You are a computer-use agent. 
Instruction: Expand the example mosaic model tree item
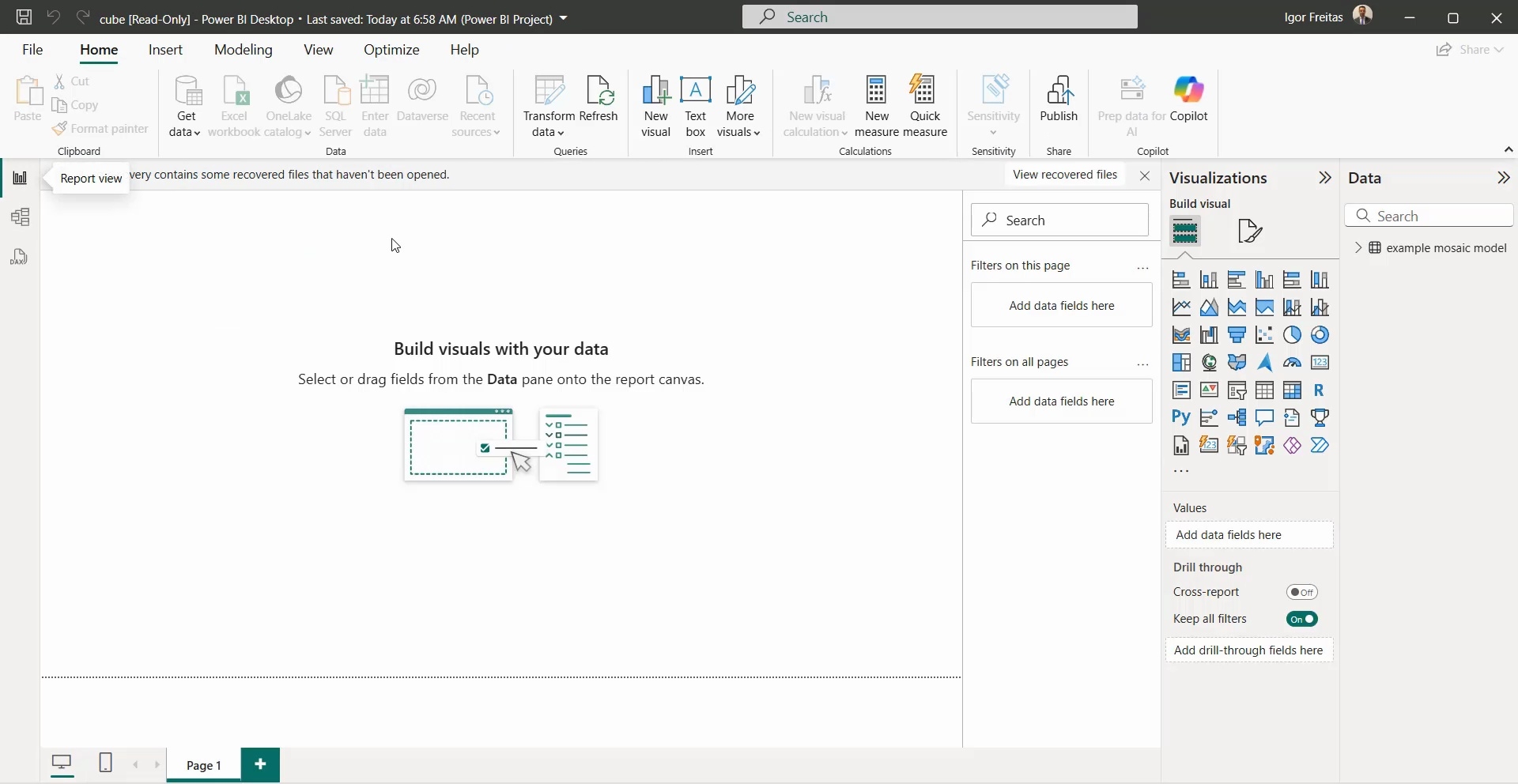click(x=1358, y=247)
